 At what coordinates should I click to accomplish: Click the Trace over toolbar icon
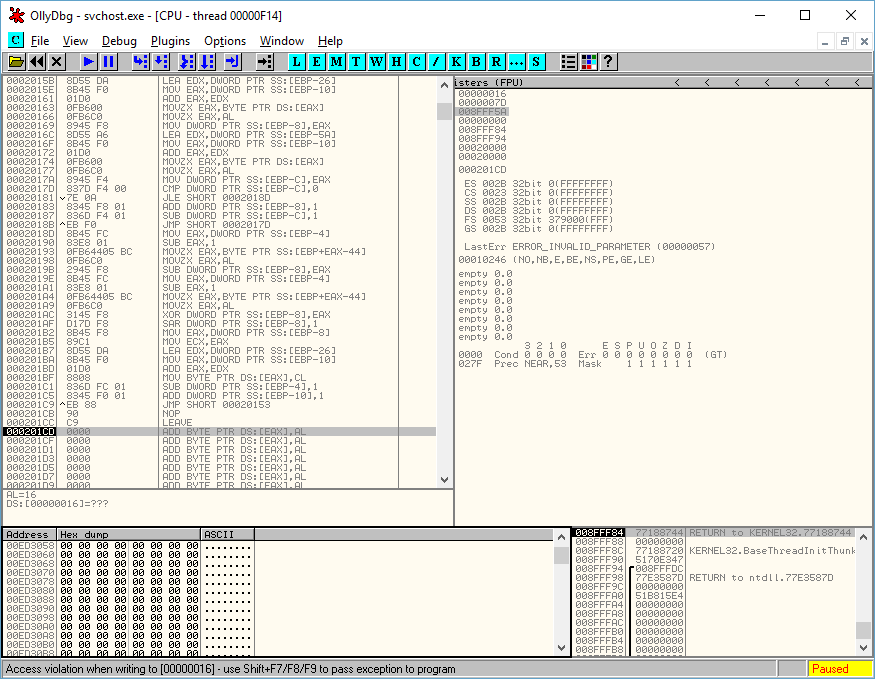207,61
